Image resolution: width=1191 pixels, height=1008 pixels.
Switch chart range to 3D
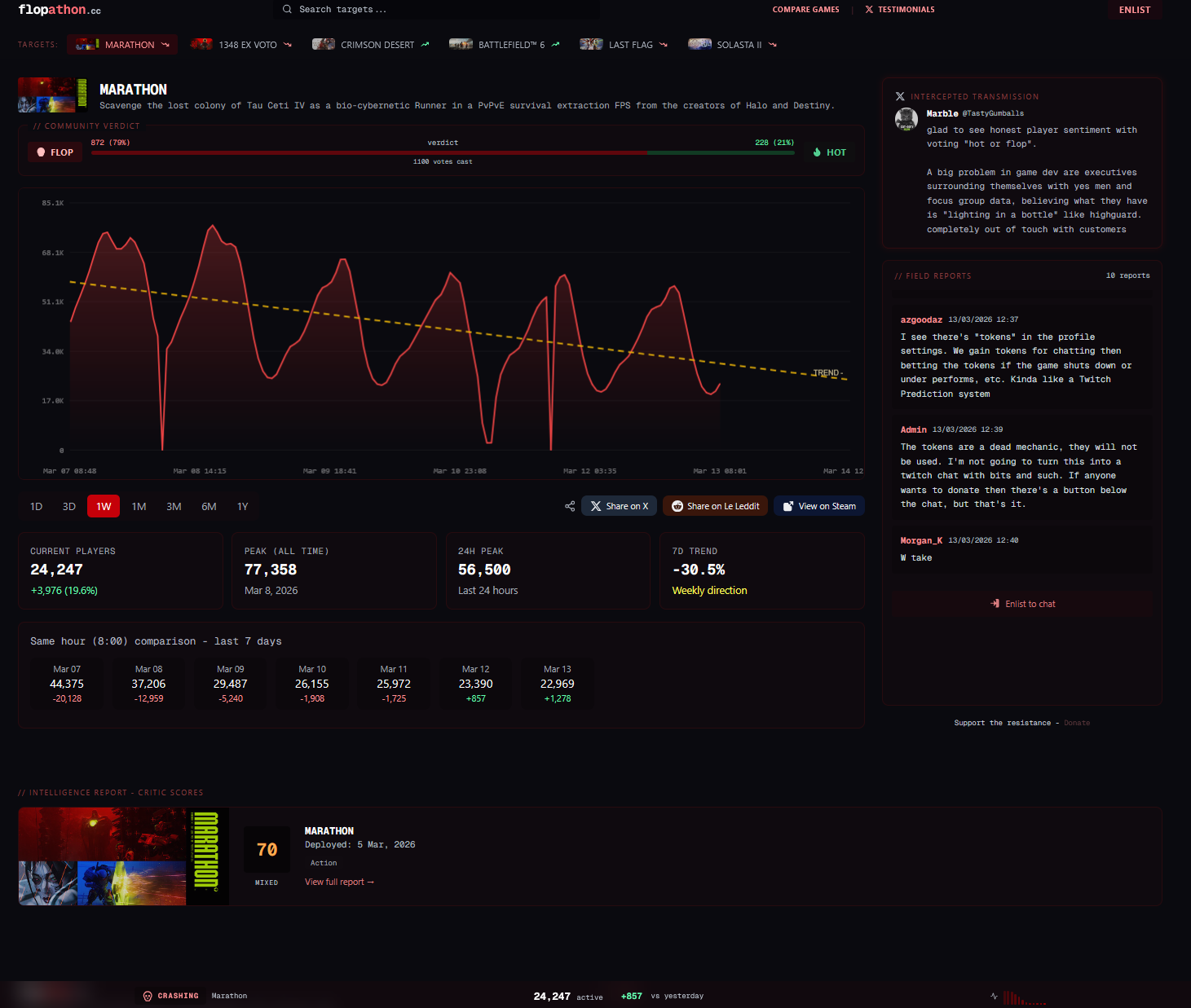pyautogui.click(x=69, y=507)
